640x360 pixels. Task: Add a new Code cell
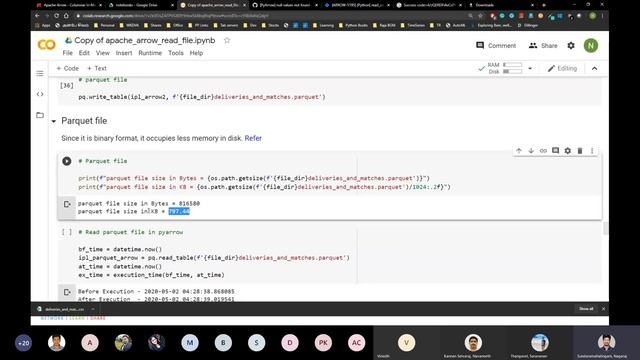pyautogui.click(x=67, y=68)
